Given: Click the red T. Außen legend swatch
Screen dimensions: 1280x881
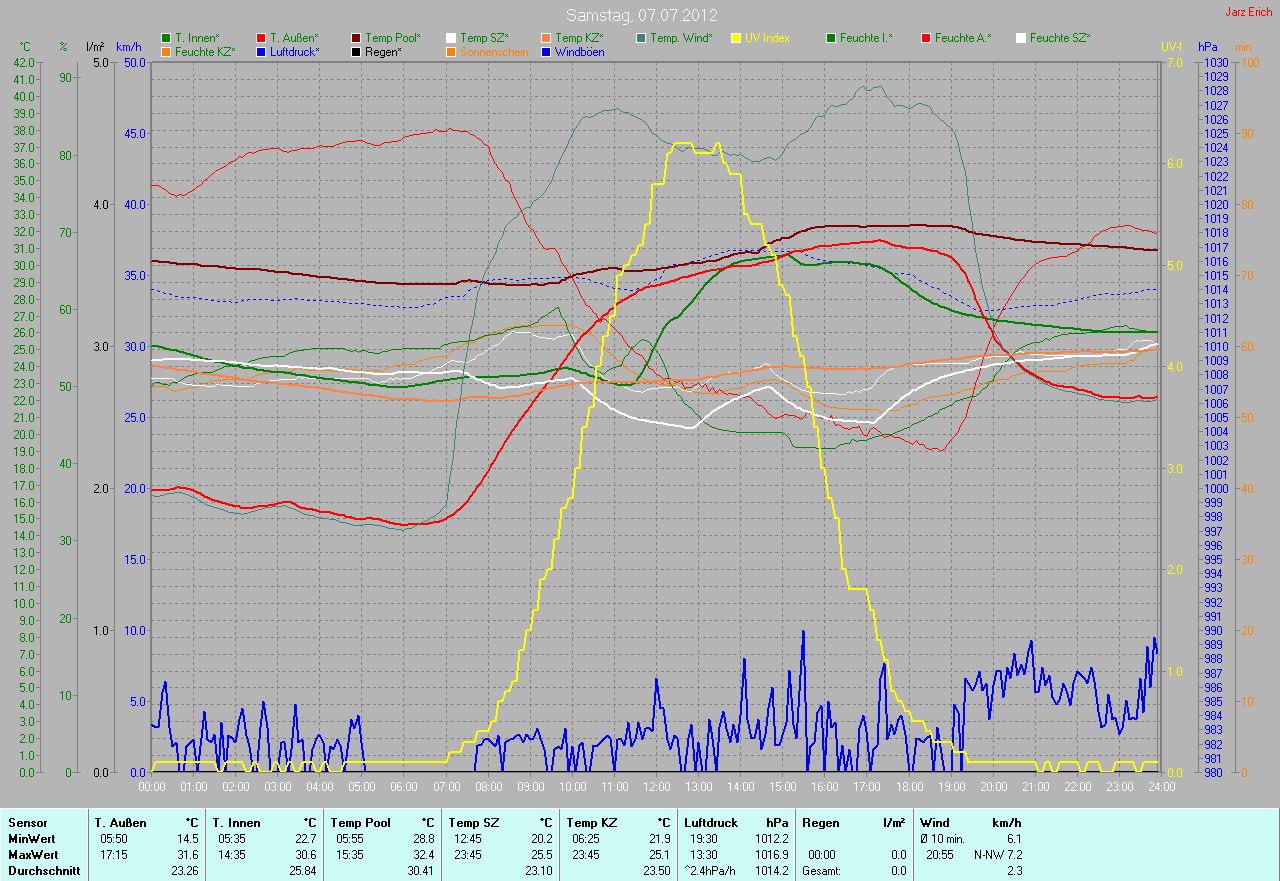Looking at the screenshot, I should 261,38.
